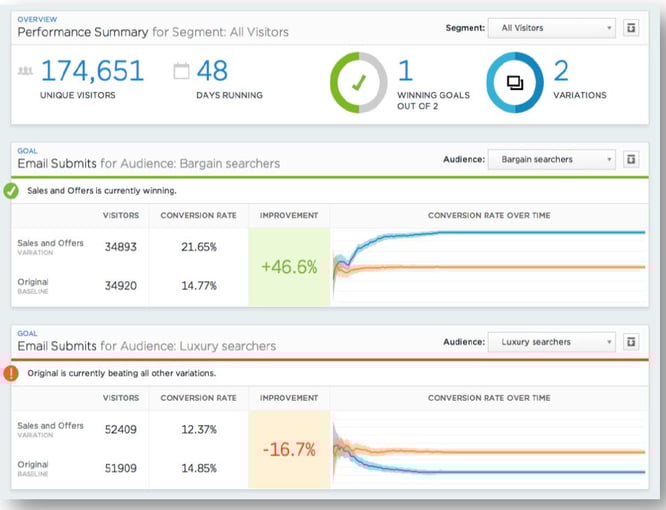Click conversion rate 12.37%
The height and width of the screenshot is (510, 666).
(x=199, y=429)
